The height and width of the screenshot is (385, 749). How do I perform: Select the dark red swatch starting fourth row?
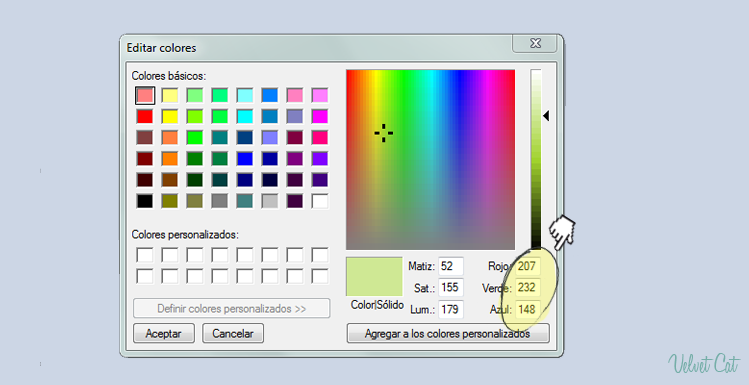[145, 159]
